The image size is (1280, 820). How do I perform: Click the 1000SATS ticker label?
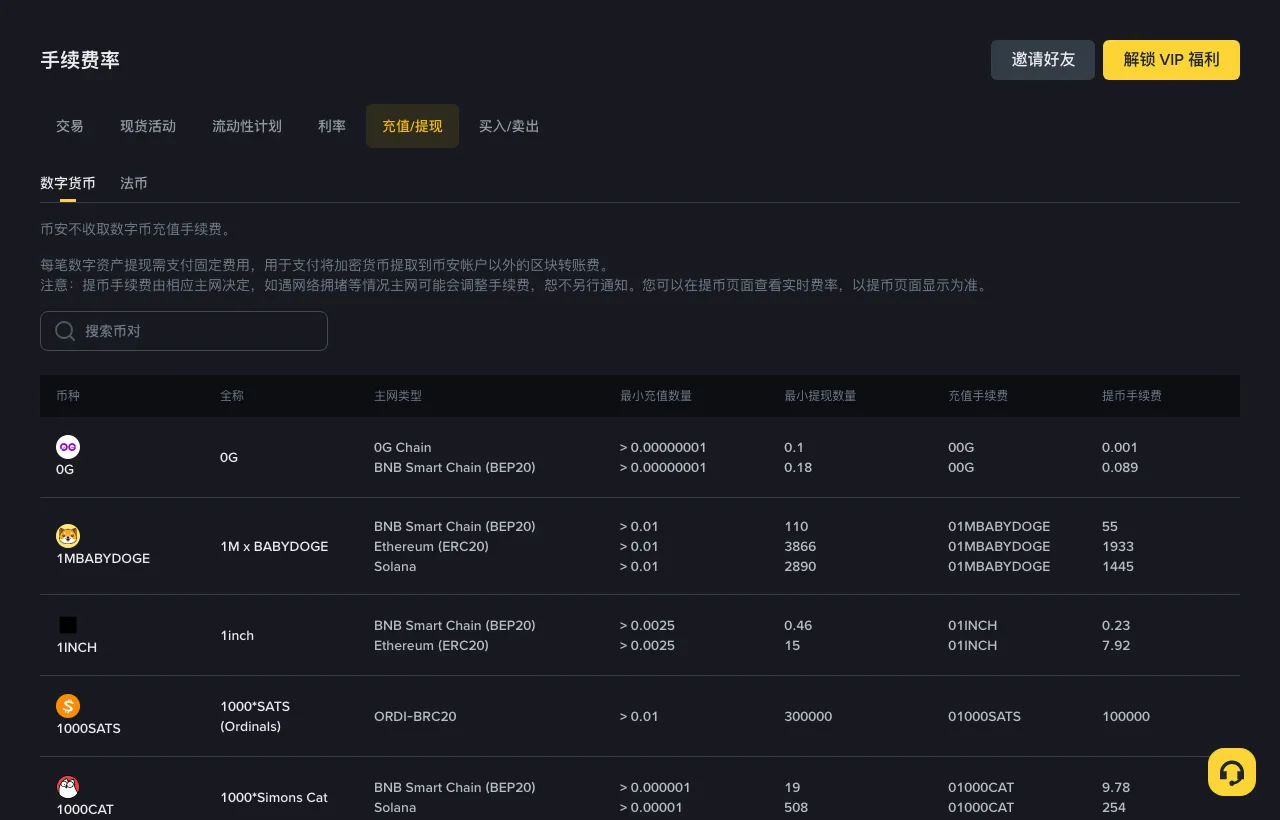[x=88, y=728]
